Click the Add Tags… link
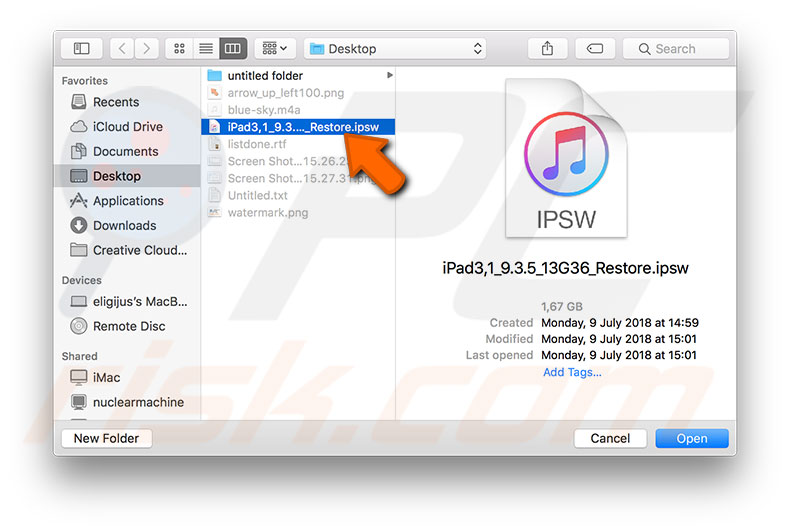 point(572,372)
